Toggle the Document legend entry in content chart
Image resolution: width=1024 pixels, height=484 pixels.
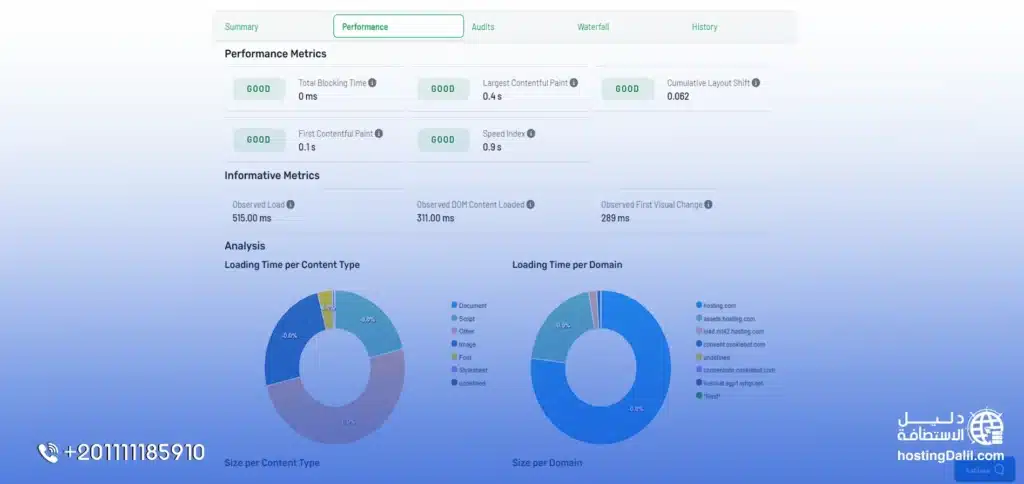coord(472,305)
